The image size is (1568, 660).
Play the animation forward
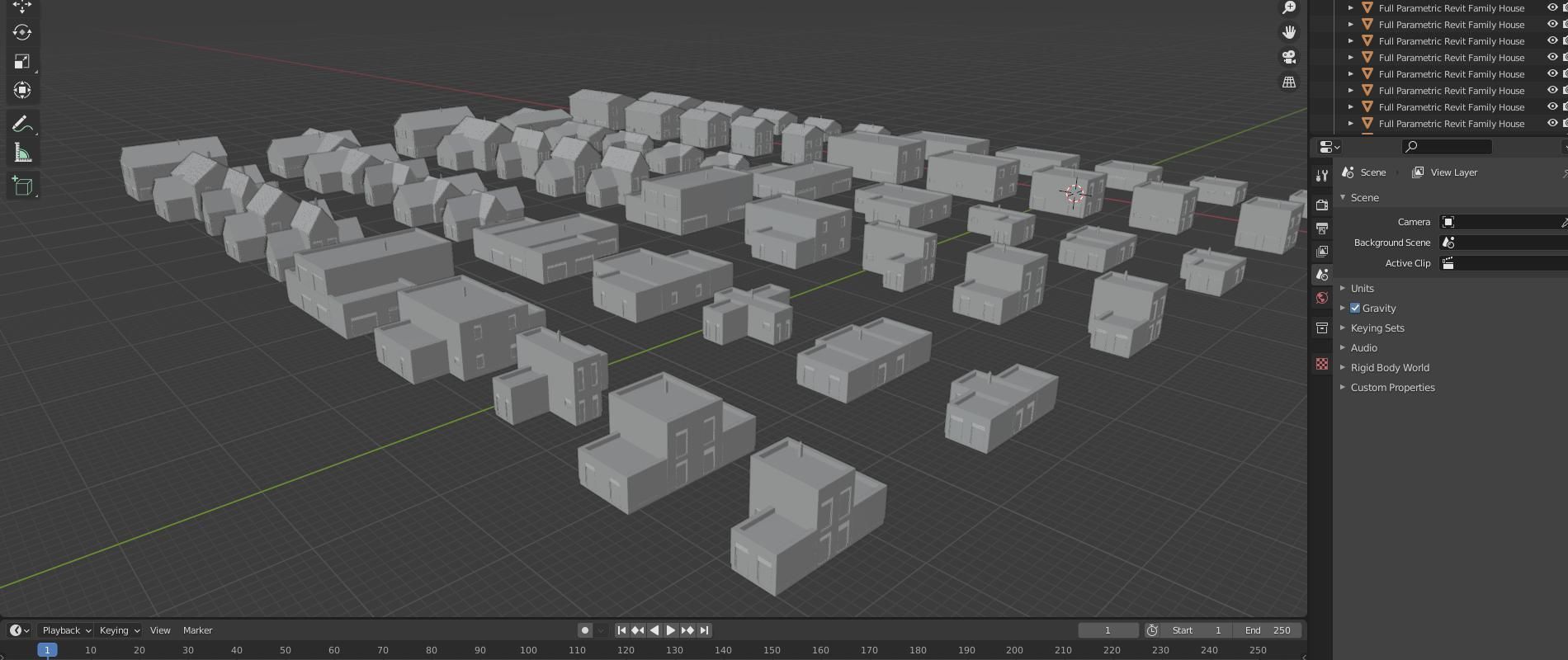(671, 630)
